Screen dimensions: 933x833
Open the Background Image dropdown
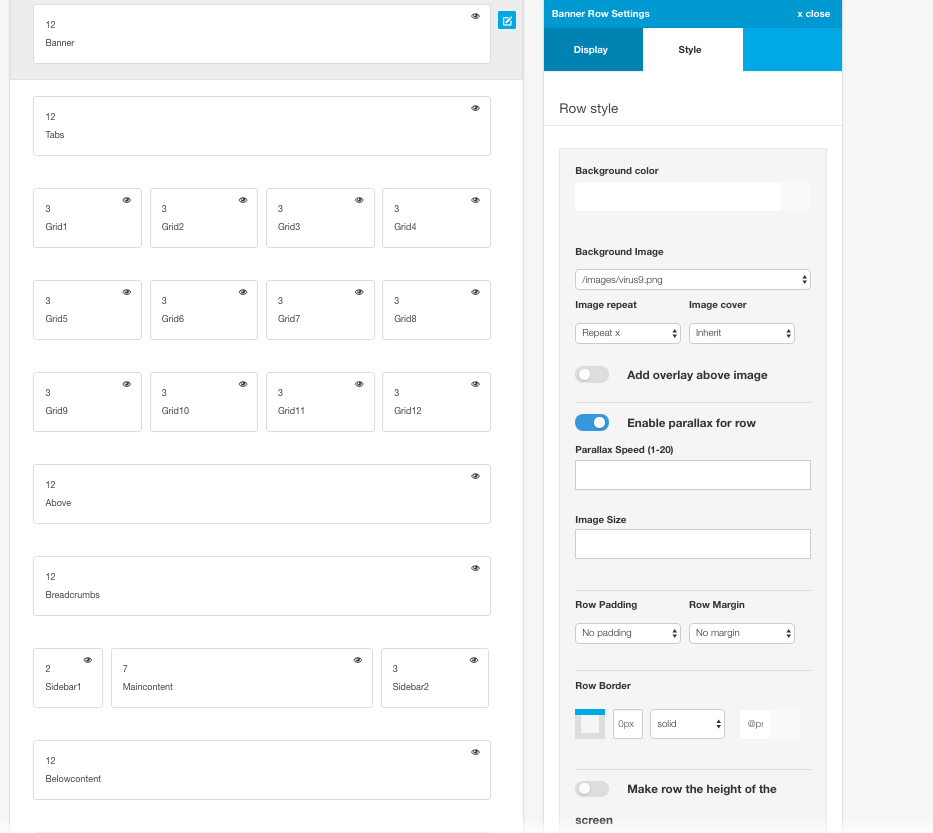pos(693,280)
